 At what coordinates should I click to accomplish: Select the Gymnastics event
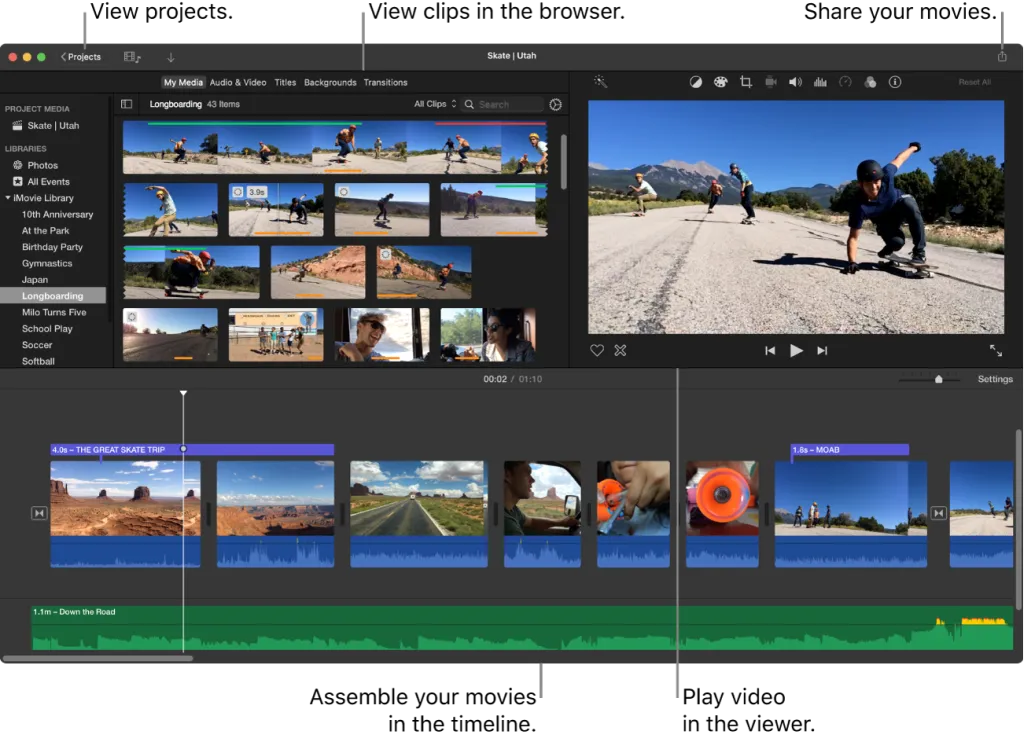click(x=47, y=263)
